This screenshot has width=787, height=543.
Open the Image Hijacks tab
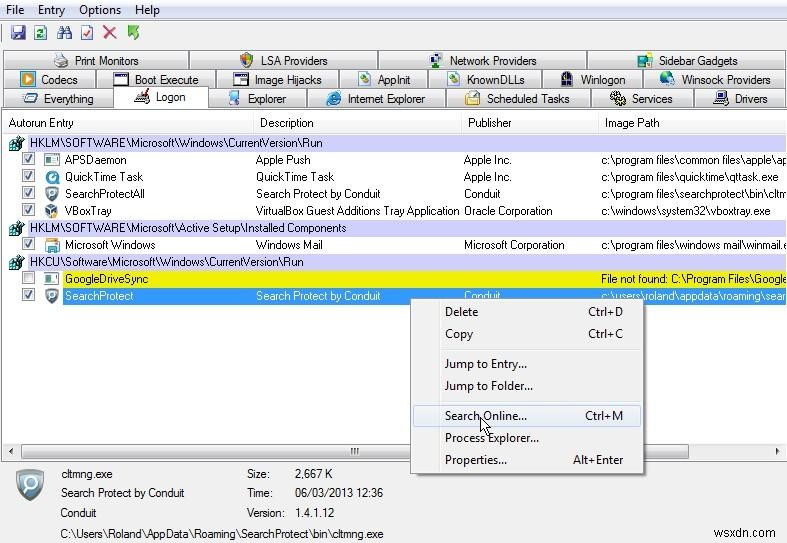278,80
